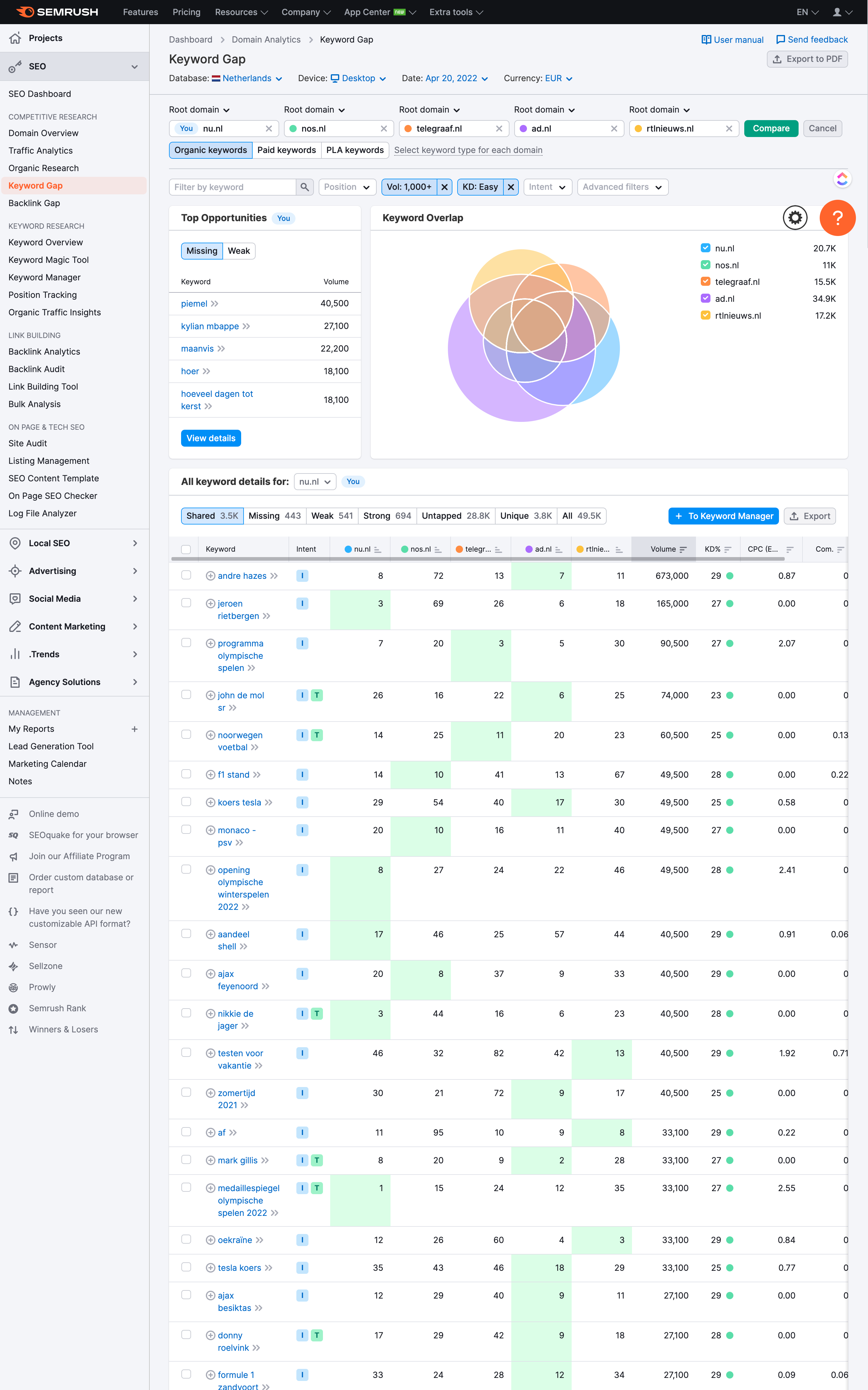Screen dimensions: 868x1390
Task: Sort by nu.nl position column
Action: click(x=377, y=549)
